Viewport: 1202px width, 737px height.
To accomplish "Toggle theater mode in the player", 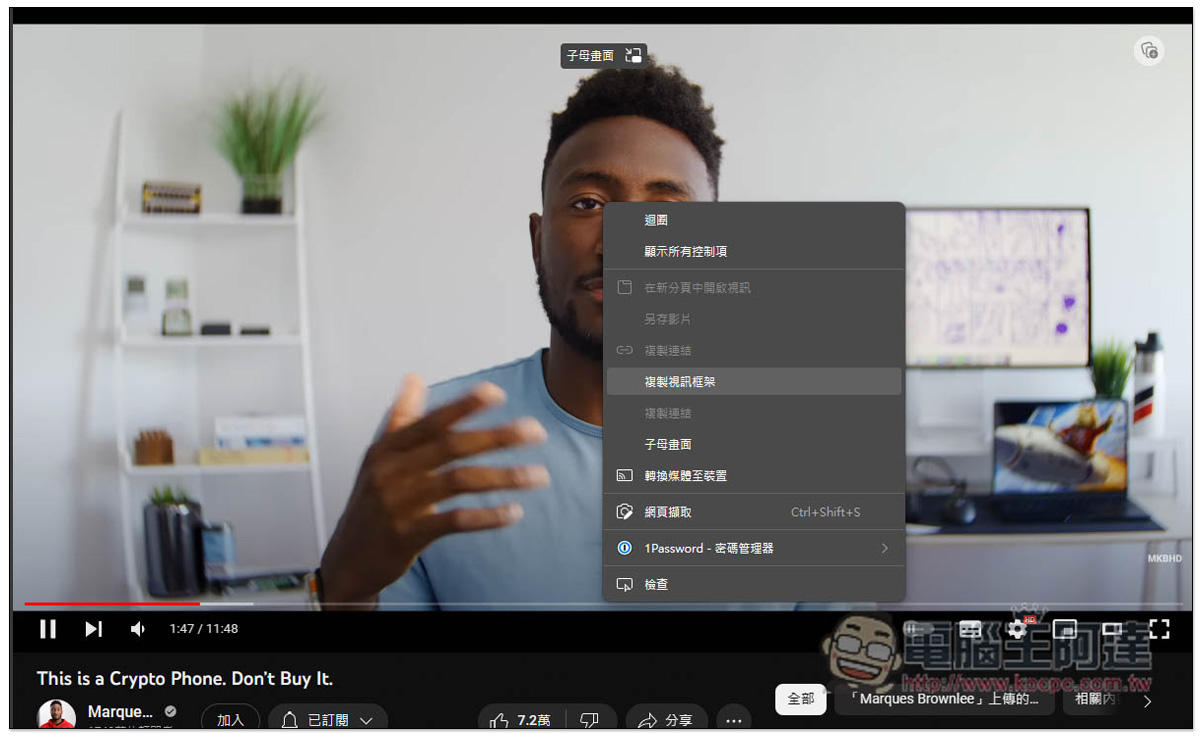I will coord(1111,629).
